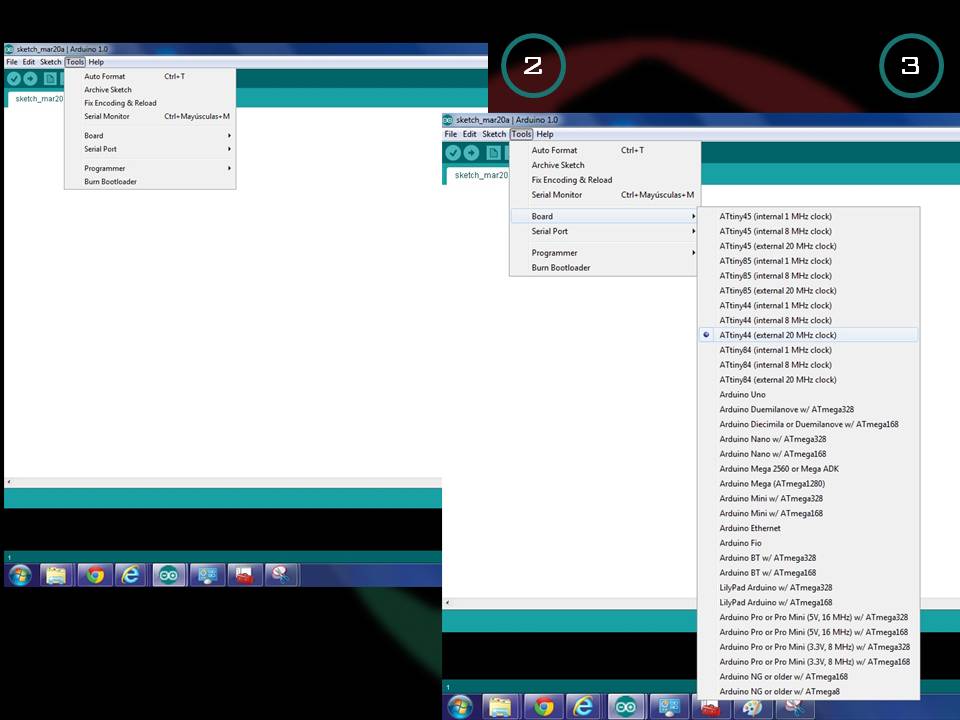960x720 pixels.
Task: Expand Serial Port submenu in left window
Action: (150, 149)
